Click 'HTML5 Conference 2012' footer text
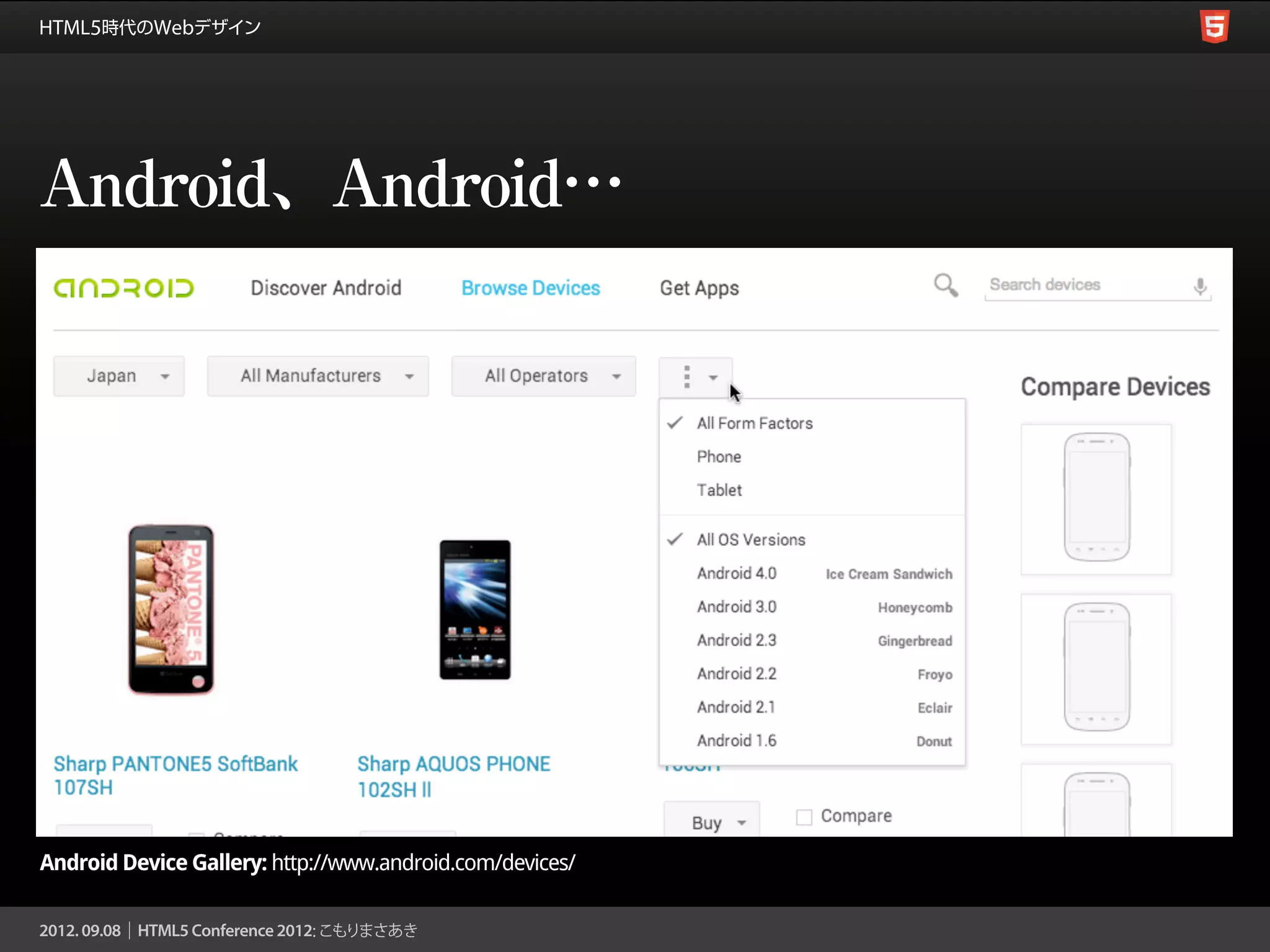 tap(226, 930)
